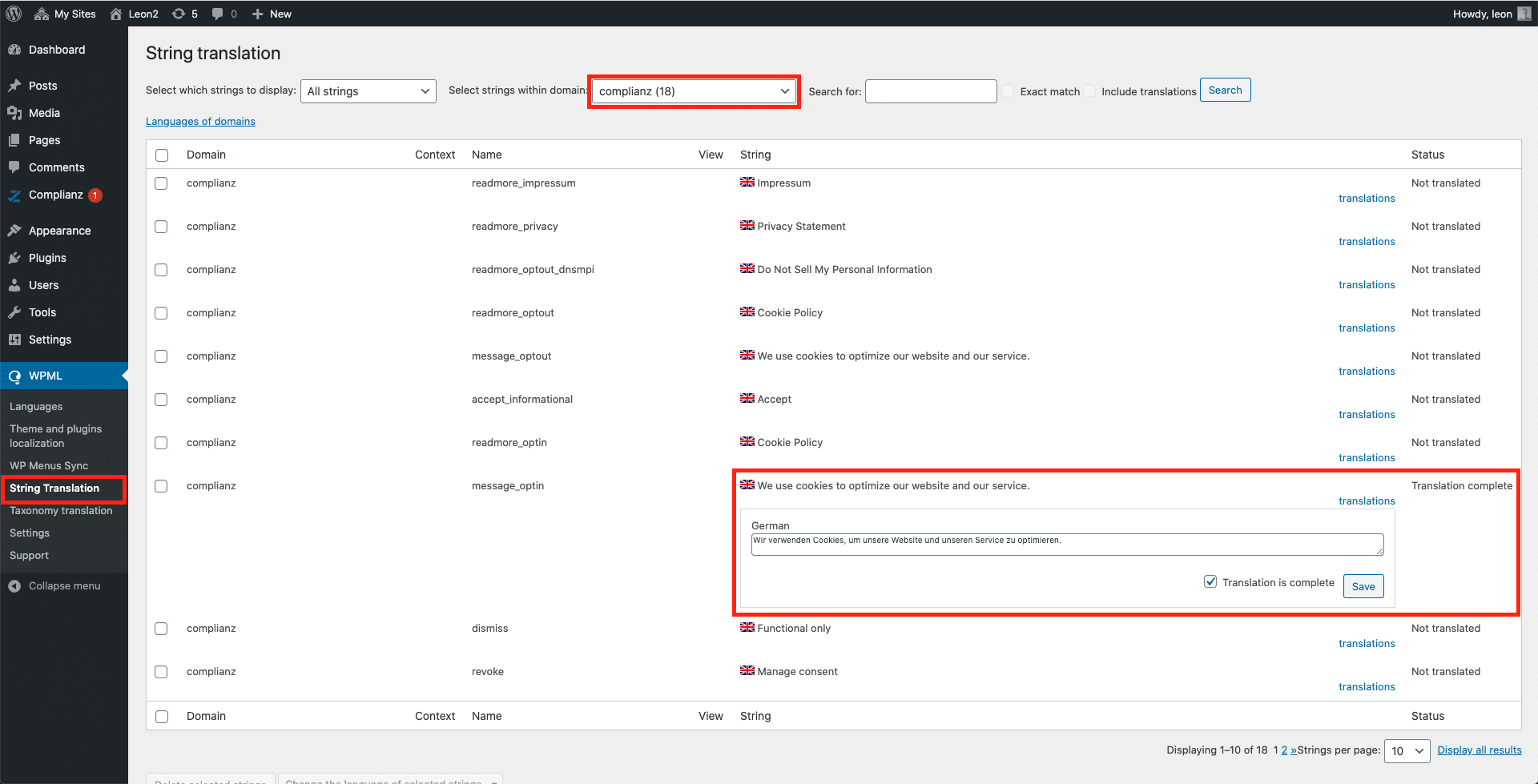Open Languages of domains link
Image resolution: width=1538 pixels, height=784 pixels.
[200, 121]
